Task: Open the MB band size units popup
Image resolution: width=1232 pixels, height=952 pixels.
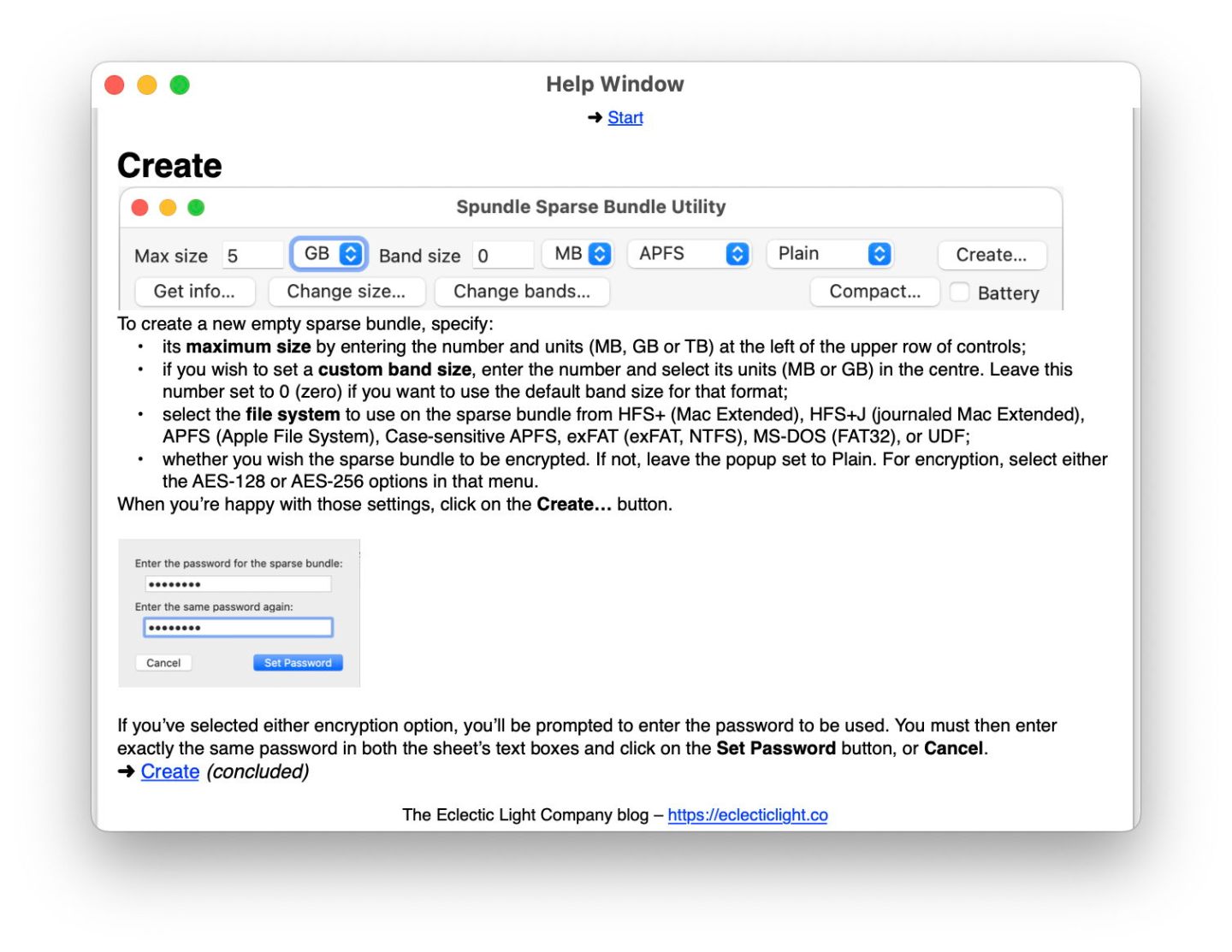Action: (x=578, y=254)
